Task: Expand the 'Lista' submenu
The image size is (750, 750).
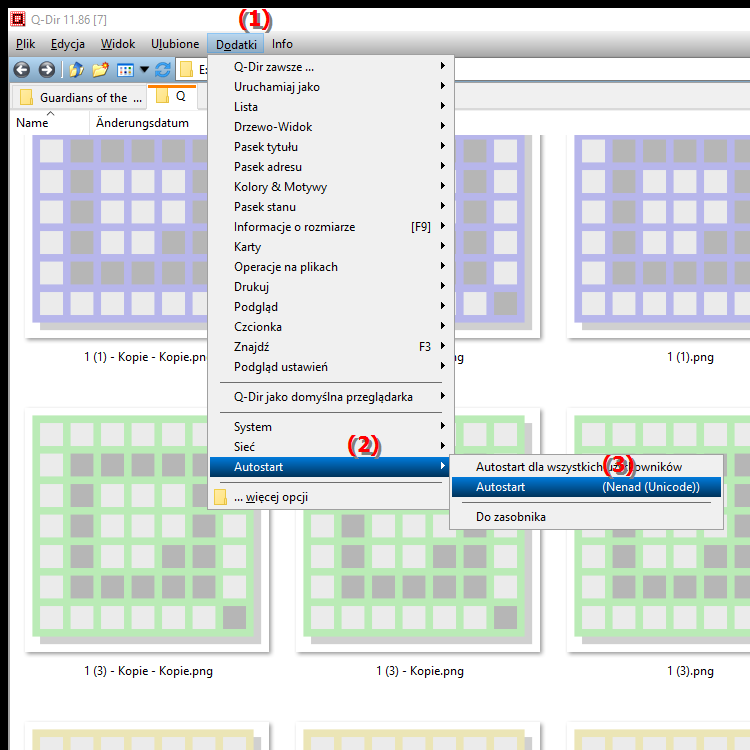Action: click(x=331, y=107)
